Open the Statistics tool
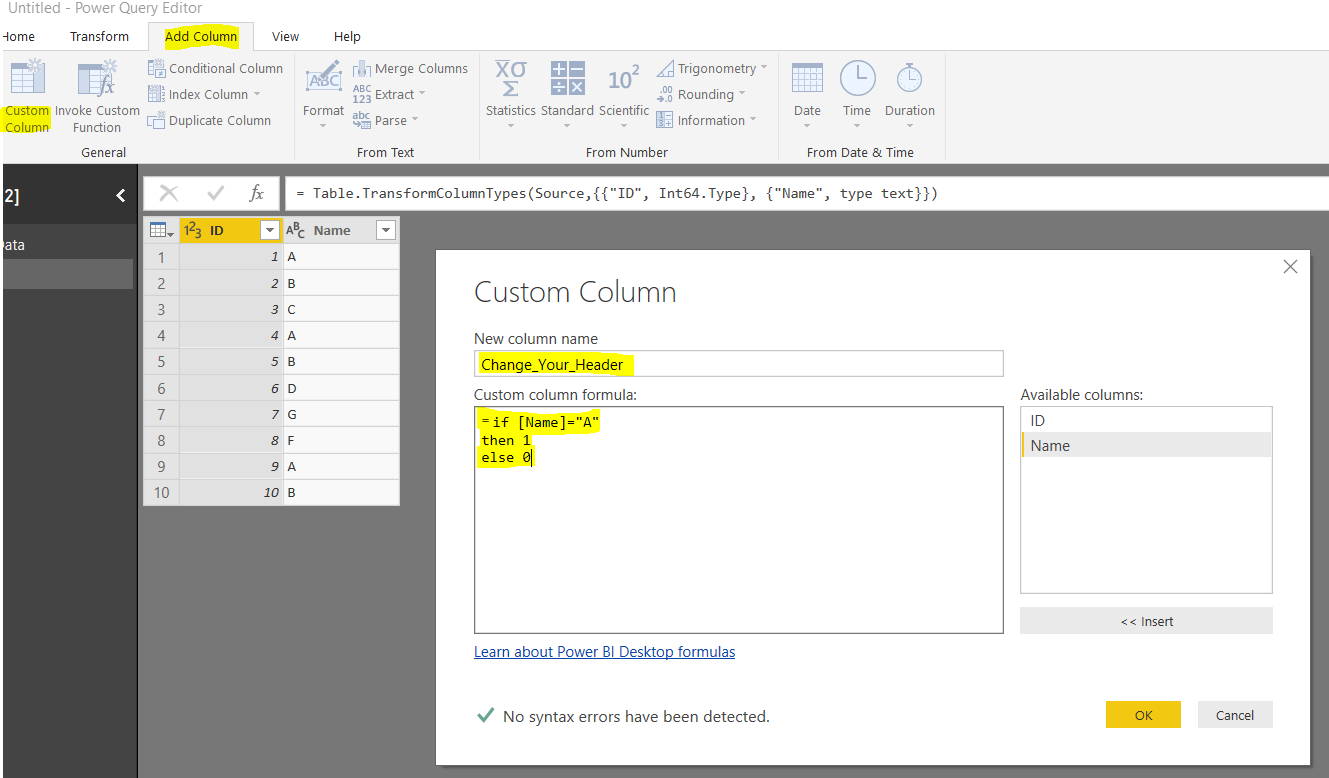Viewport: 1329px width, 778px height. pyautogui.click(x=510, y=90)
